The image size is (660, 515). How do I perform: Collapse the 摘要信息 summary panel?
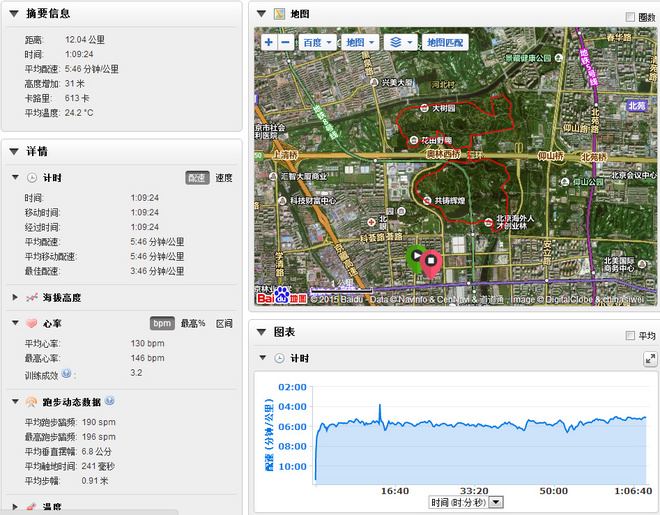[13, 14]
